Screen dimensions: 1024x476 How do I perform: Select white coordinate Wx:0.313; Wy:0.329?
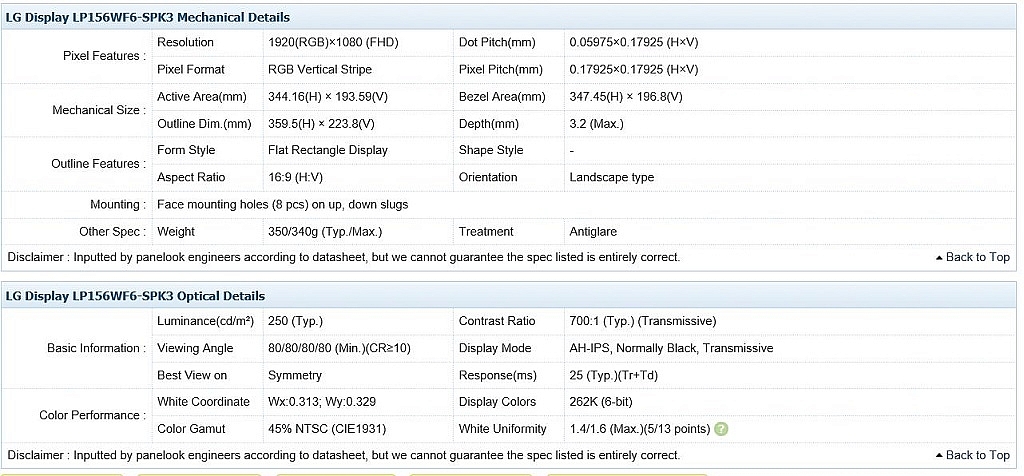point(322,402)
